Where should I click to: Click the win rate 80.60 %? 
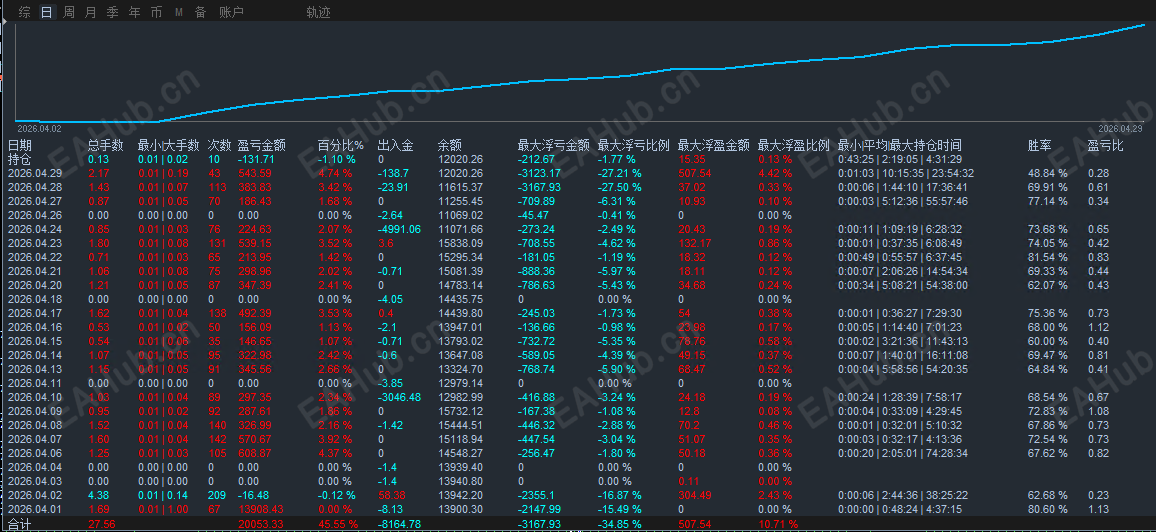coord(1048,509)
